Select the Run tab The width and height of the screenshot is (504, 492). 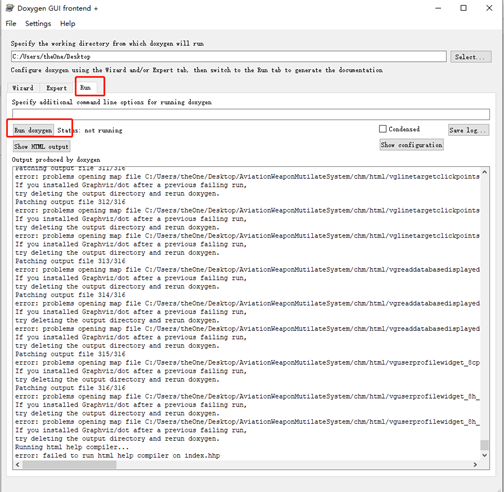(x=85, y=87)
